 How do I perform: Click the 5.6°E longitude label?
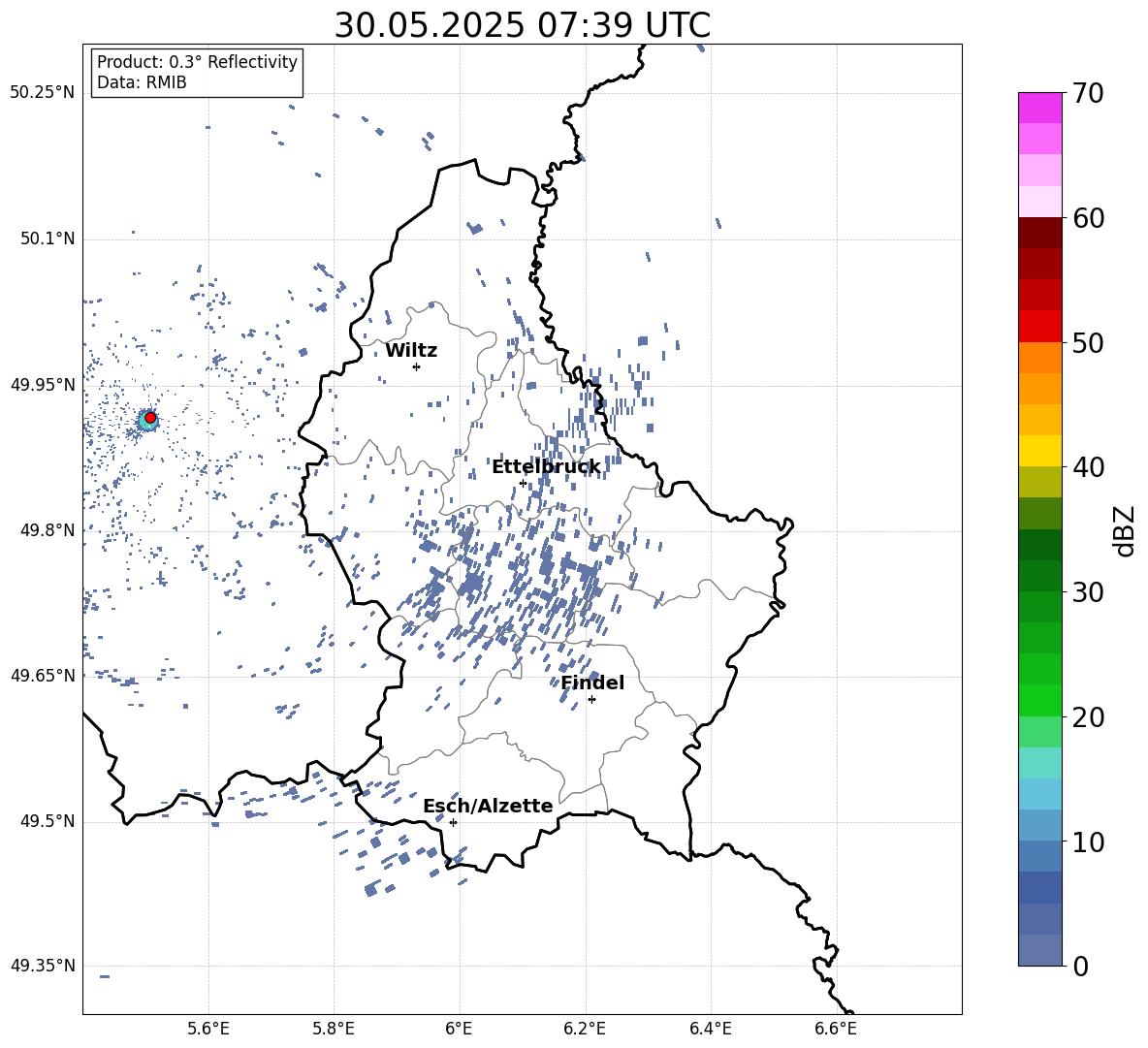[208, 1029]
